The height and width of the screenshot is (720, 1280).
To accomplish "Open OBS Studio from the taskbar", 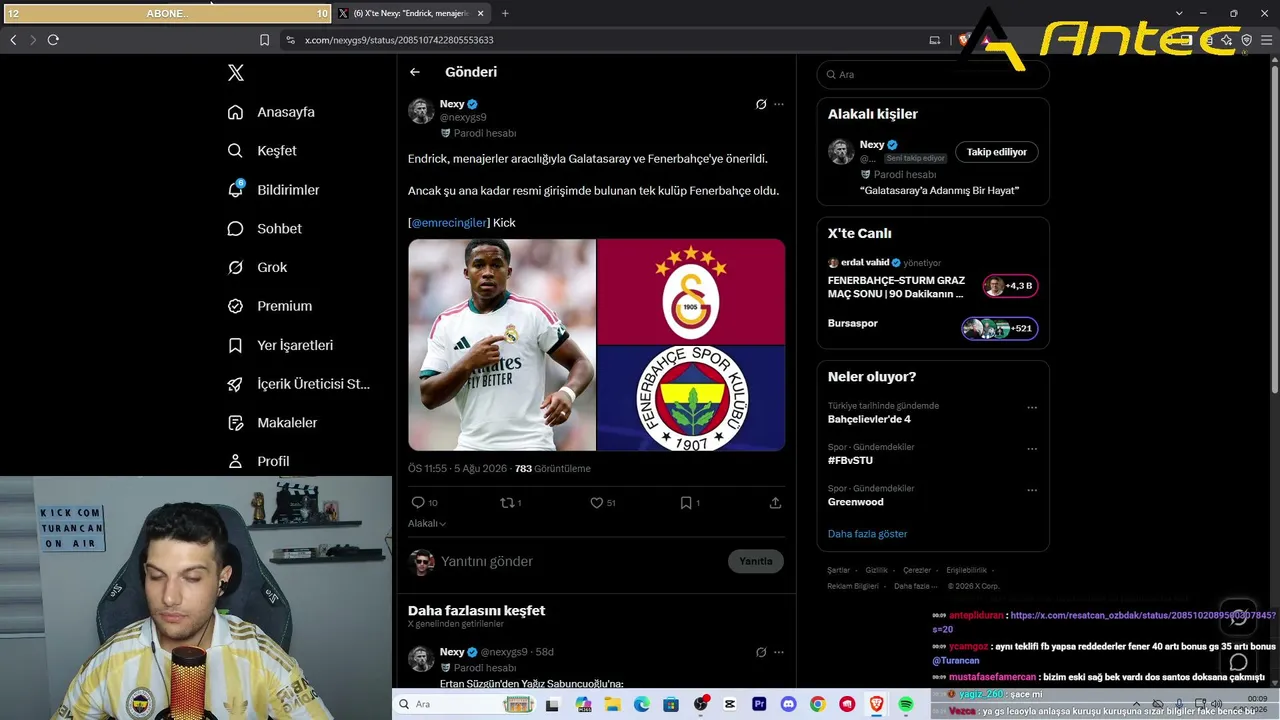I will tap(701, 704).
